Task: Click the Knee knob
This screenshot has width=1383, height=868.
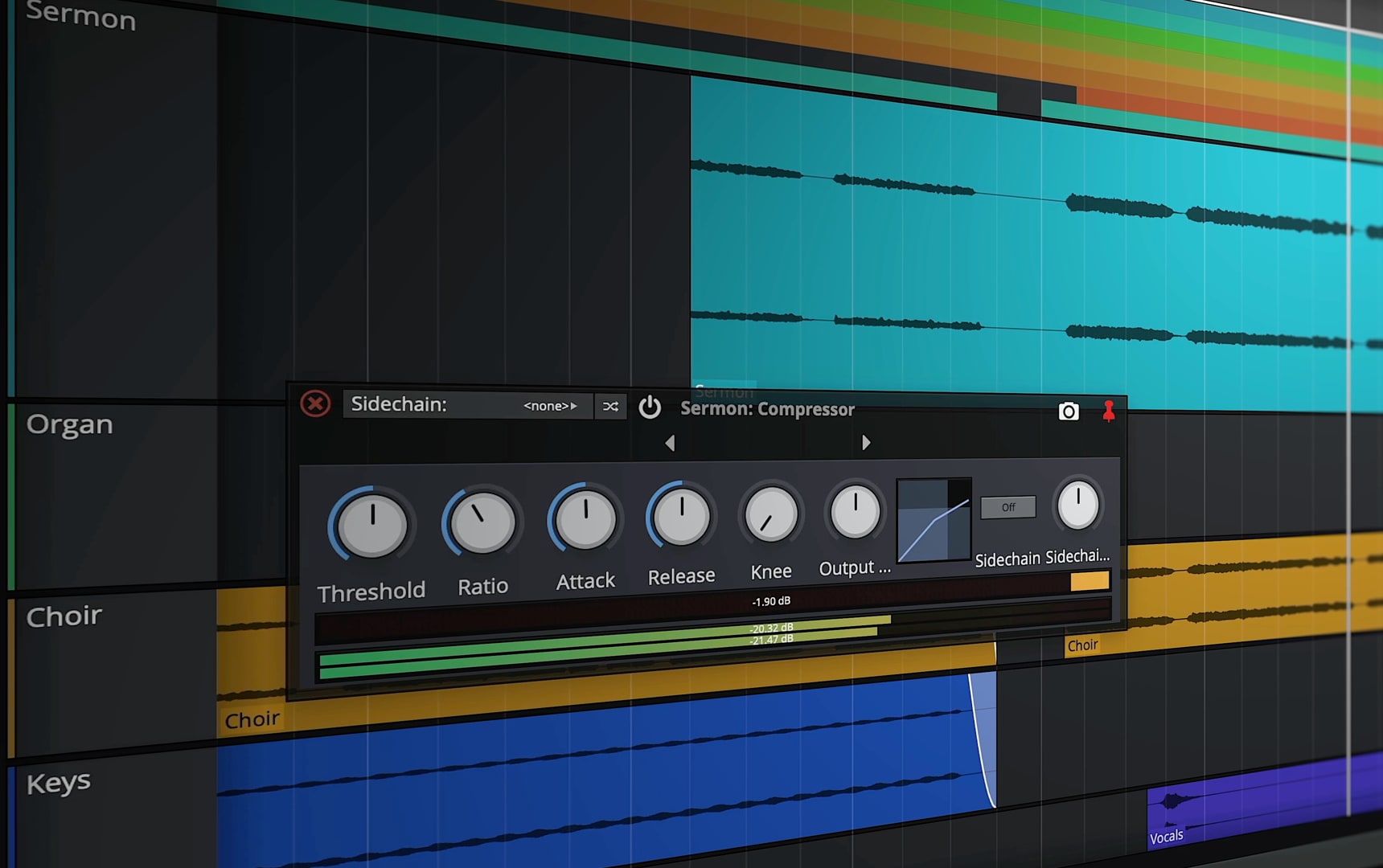Action: (x=771, y=514)
